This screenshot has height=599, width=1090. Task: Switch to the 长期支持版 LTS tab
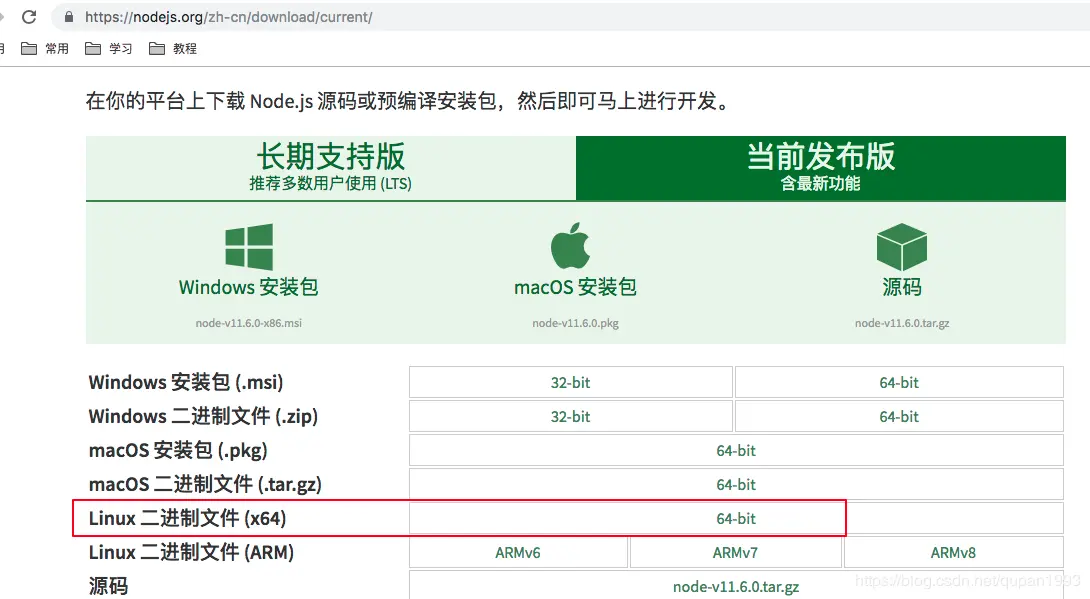[331, 167]
